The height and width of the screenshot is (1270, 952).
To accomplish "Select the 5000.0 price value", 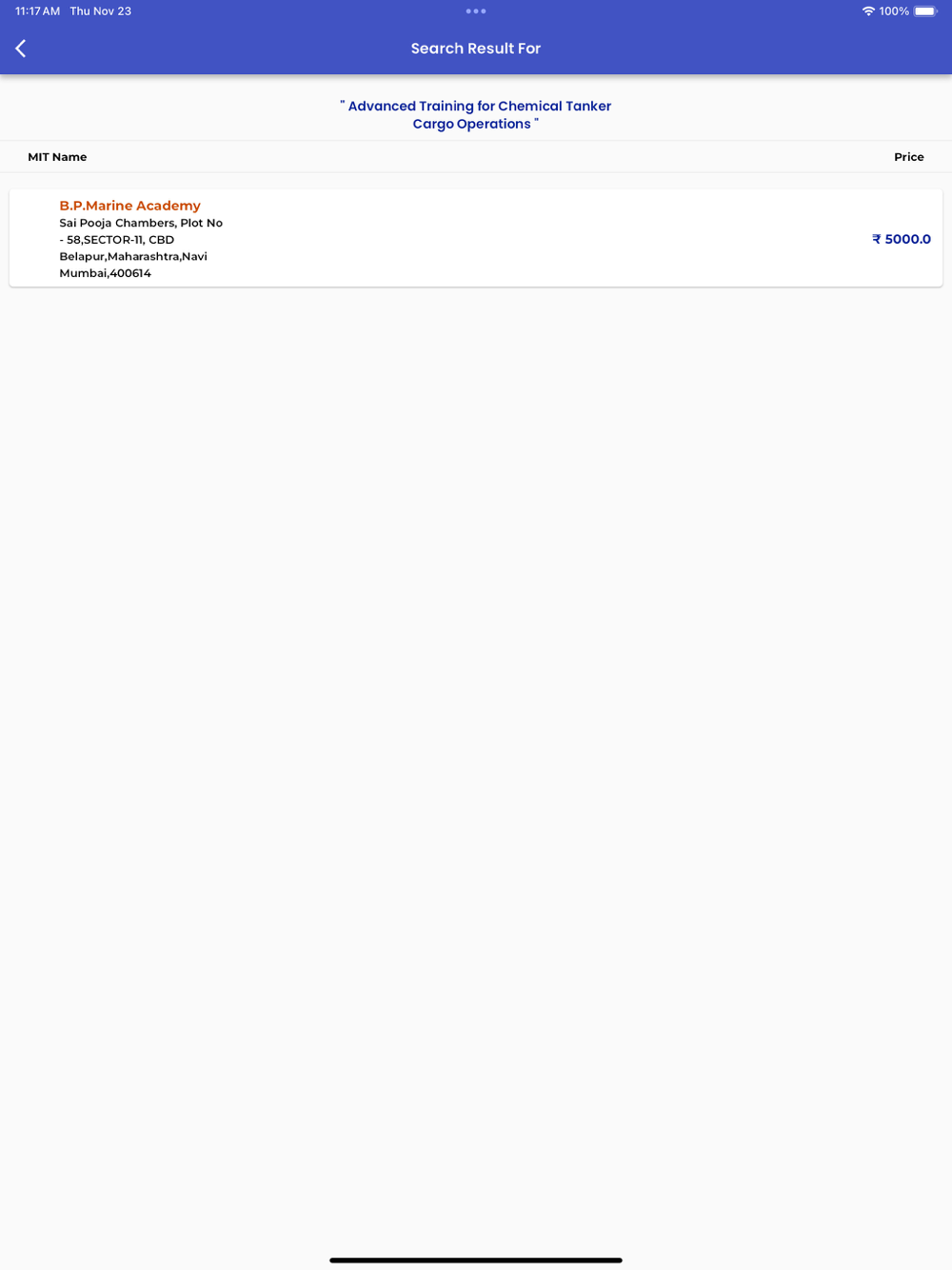I will tap(908, 239).
